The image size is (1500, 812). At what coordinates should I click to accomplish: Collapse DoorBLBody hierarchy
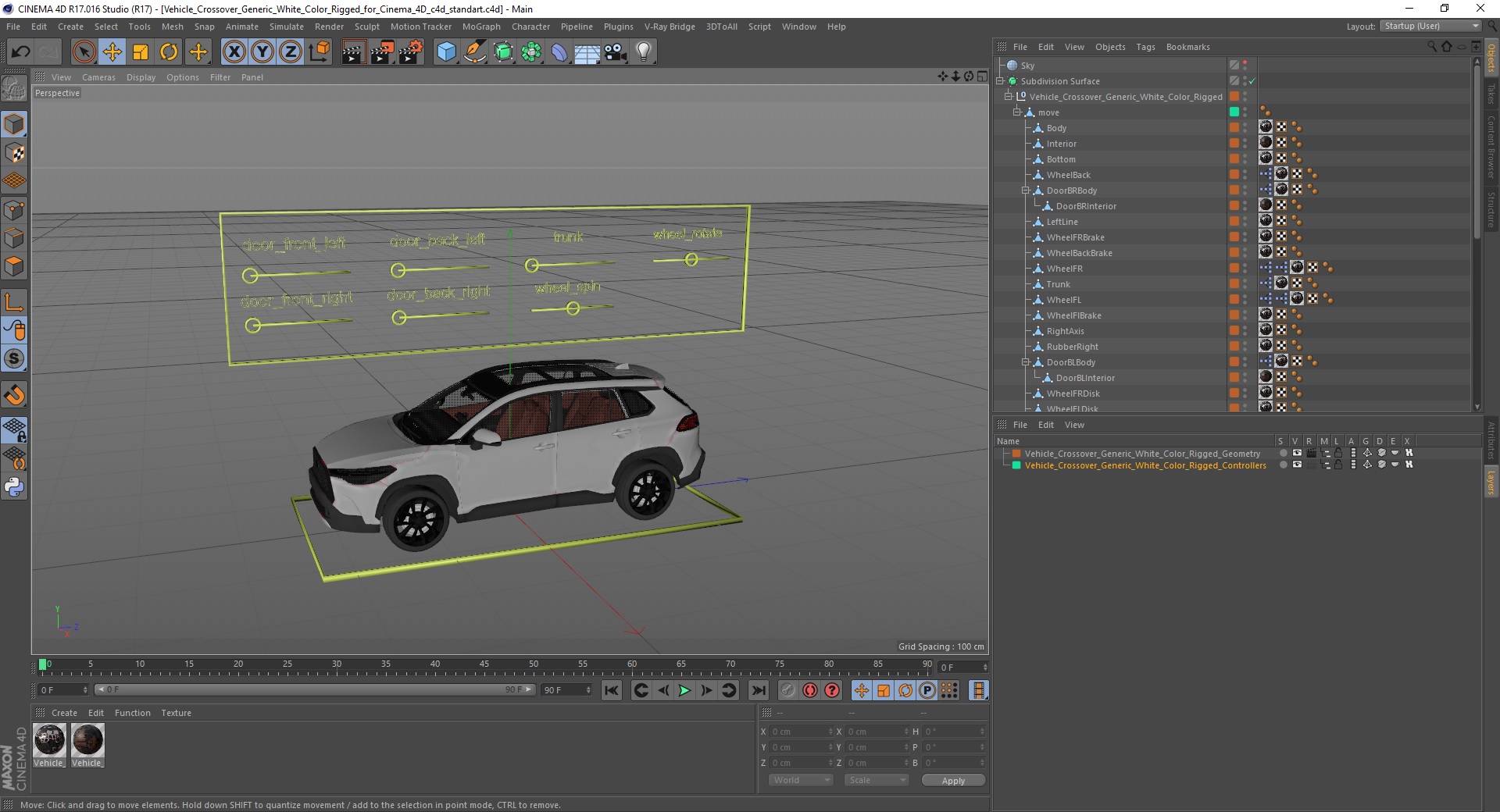[1026, 361]
